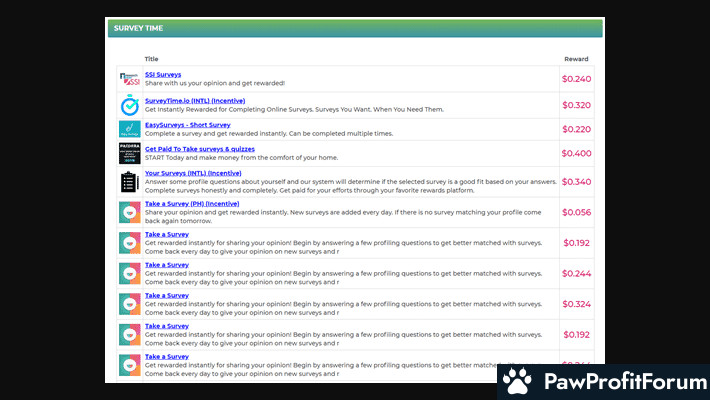The width and height of the screenshot is (710, 400).
Task: Click the survey icon in the $0.244 row
Action: click(129, 273)
